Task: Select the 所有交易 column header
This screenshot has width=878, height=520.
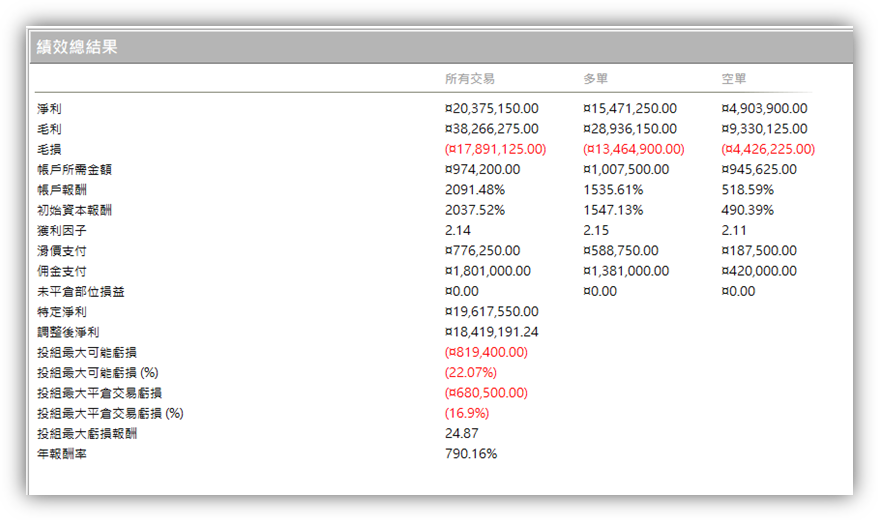Action: 470,79
